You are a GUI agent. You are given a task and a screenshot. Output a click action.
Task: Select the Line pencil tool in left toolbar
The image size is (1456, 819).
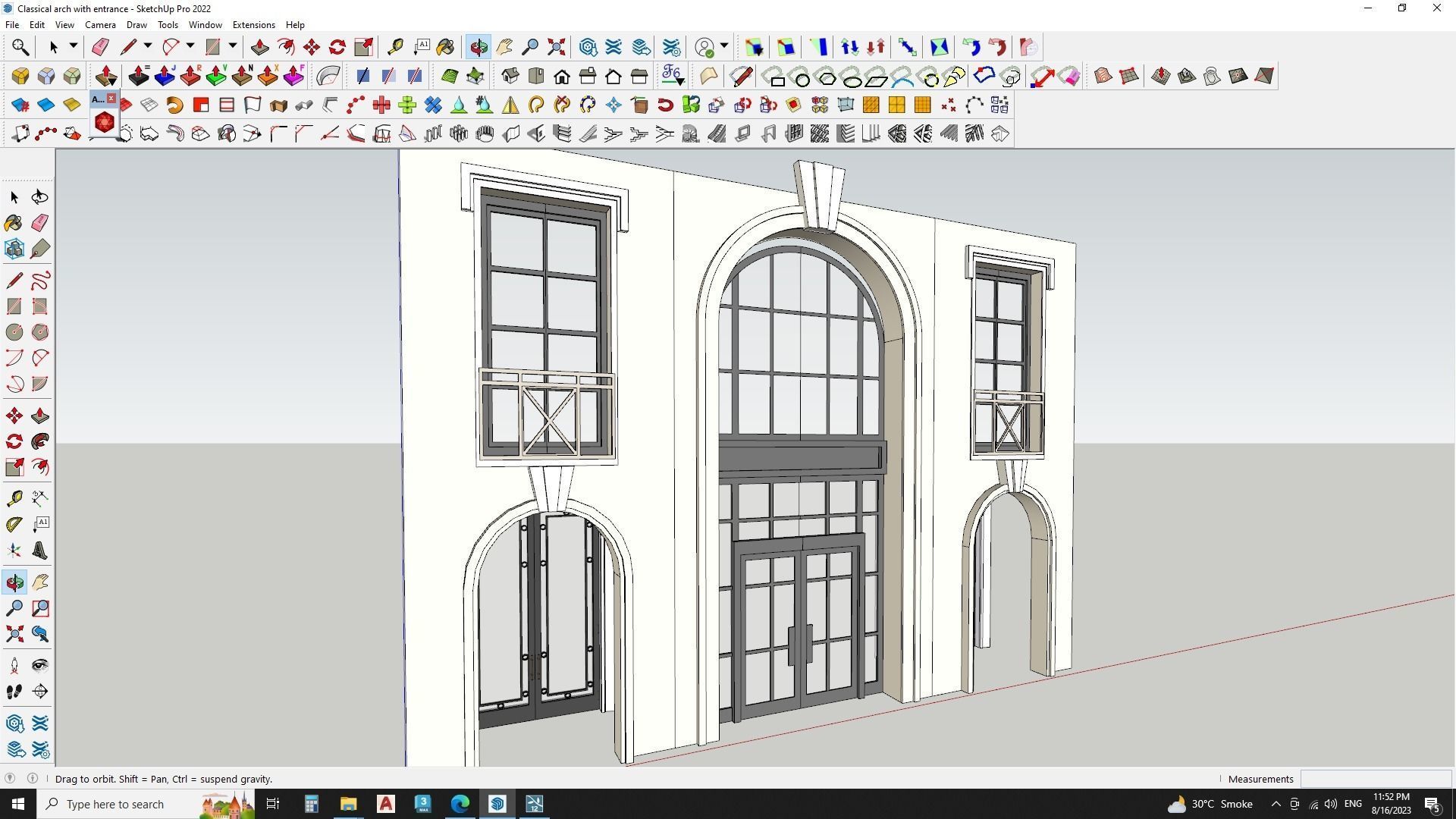coord(14,281)
